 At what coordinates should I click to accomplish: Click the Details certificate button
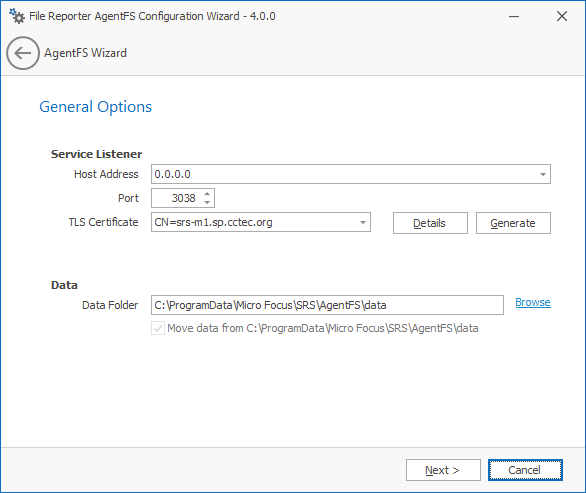click(430, 223)
